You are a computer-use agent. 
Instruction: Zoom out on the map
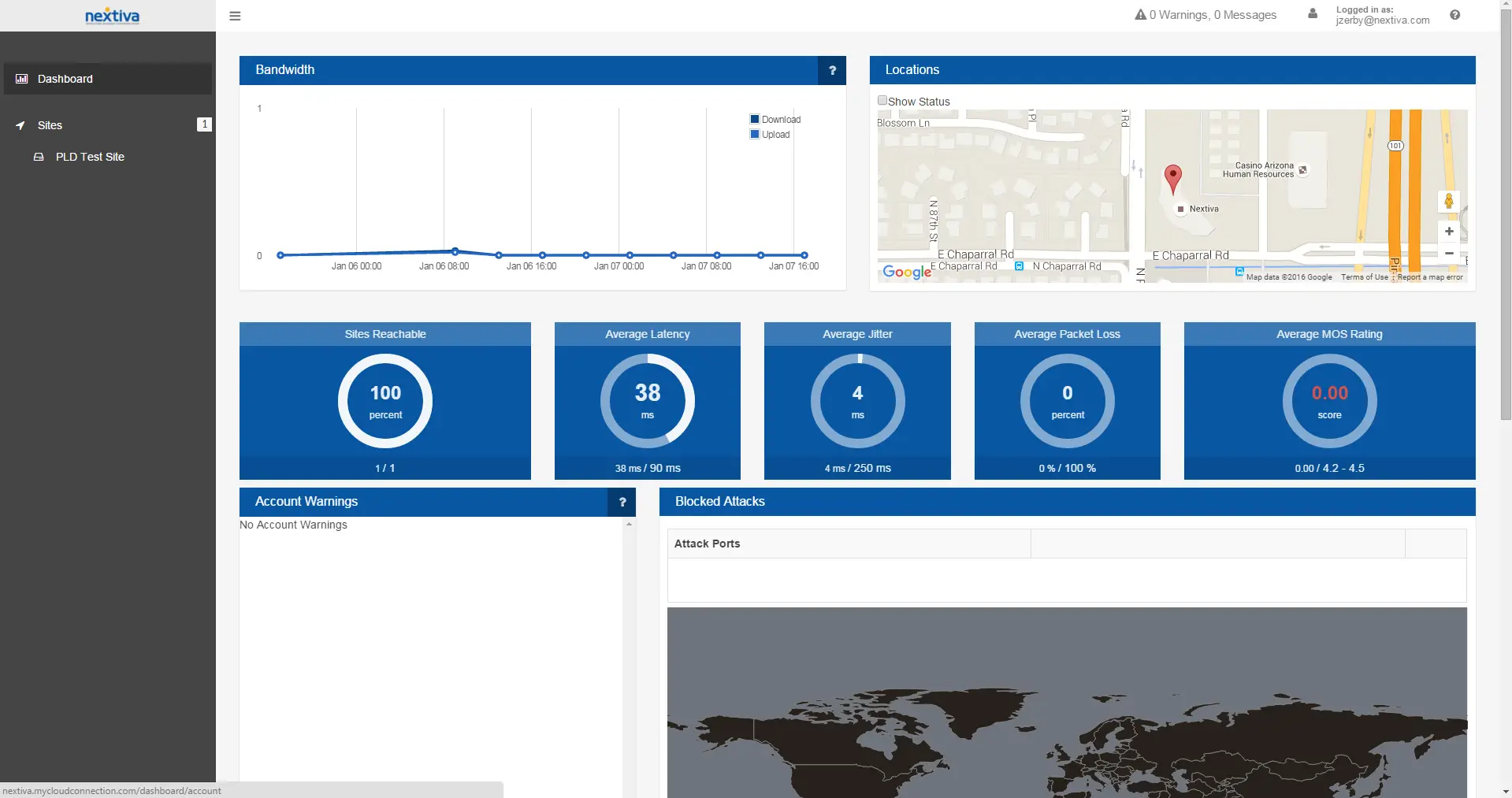point(1448,253)
